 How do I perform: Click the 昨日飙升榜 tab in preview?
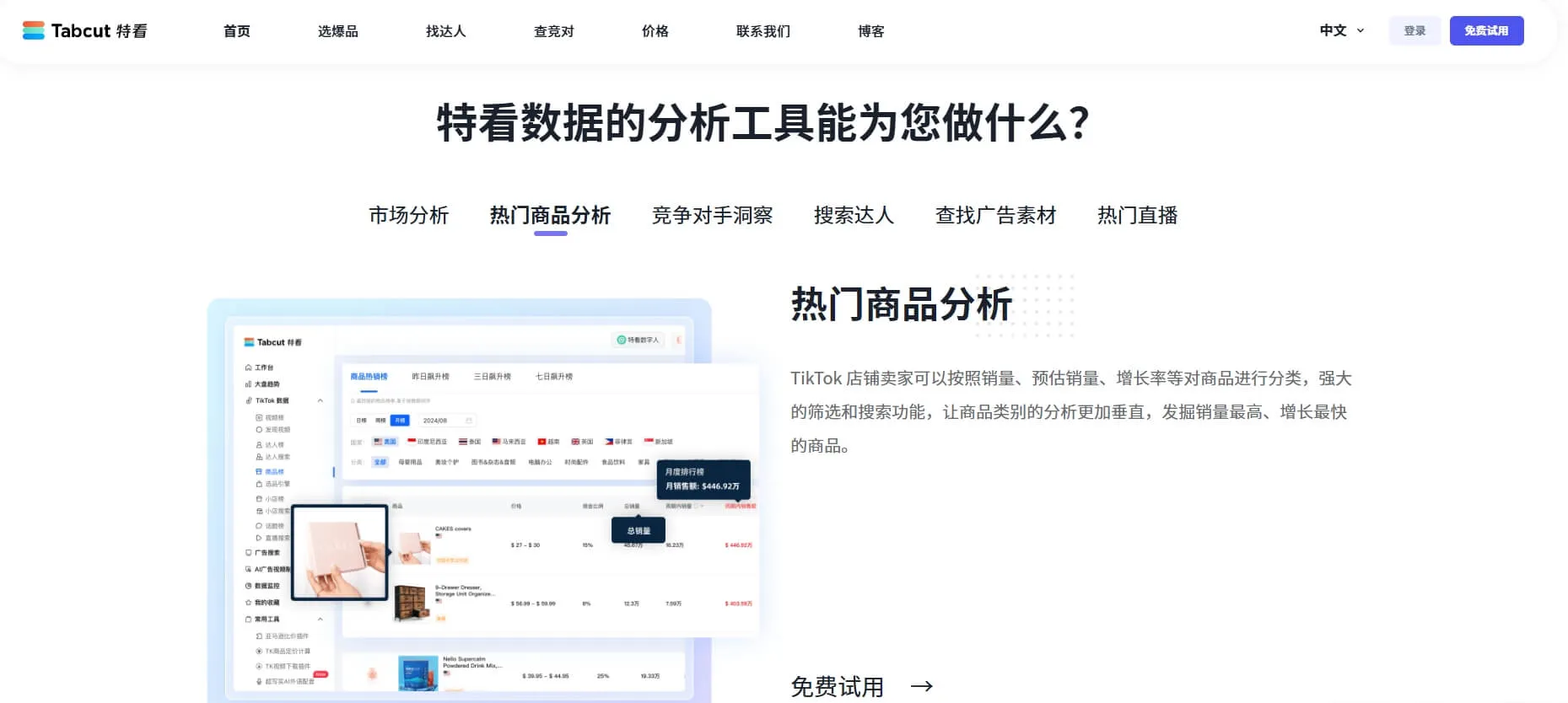[x=430, y=377]
